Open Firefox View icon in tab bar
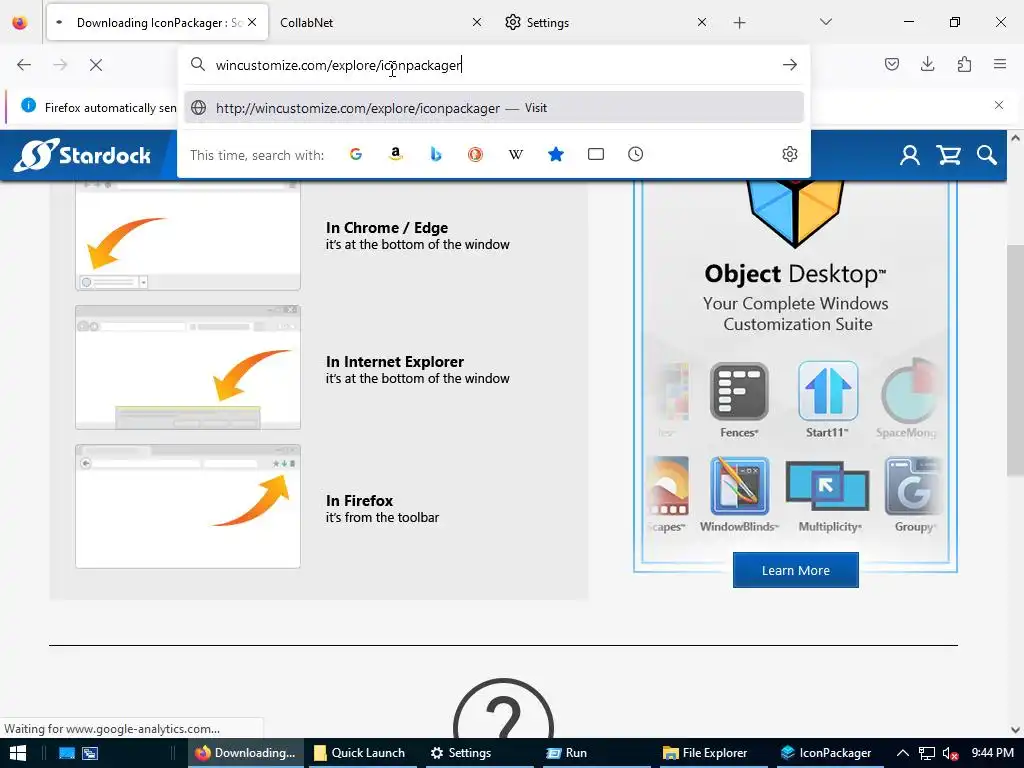1024x768 pixels. pos(20,22)
